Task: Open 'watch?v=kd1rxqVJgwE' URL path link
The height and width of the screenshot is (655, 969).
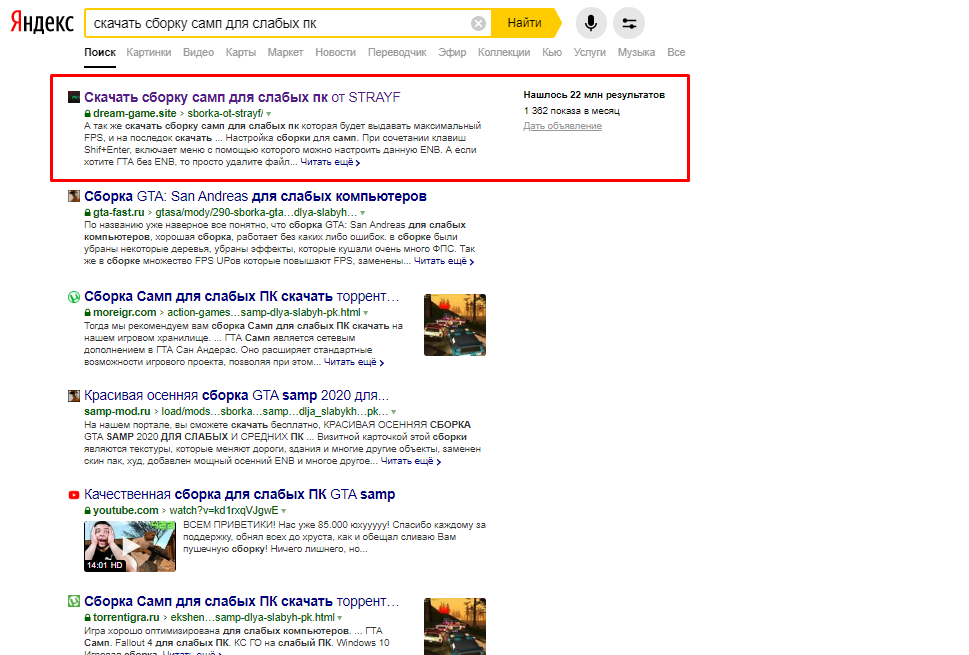Action: (x=224, y=510)
